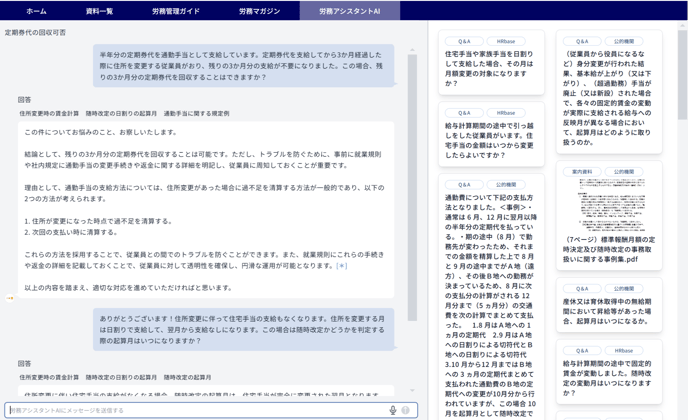Click 随時改定の日割りの起算月 tag under second 回答
The image size is (688, 420).
click(121, 377)
